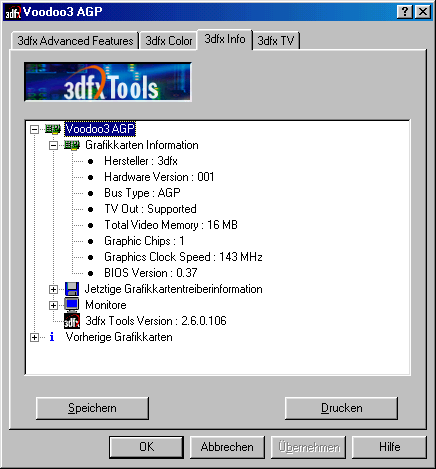Click the Voodoo3 AGP graphics card icon
436x469 pixels.
(x=53, y=129)
